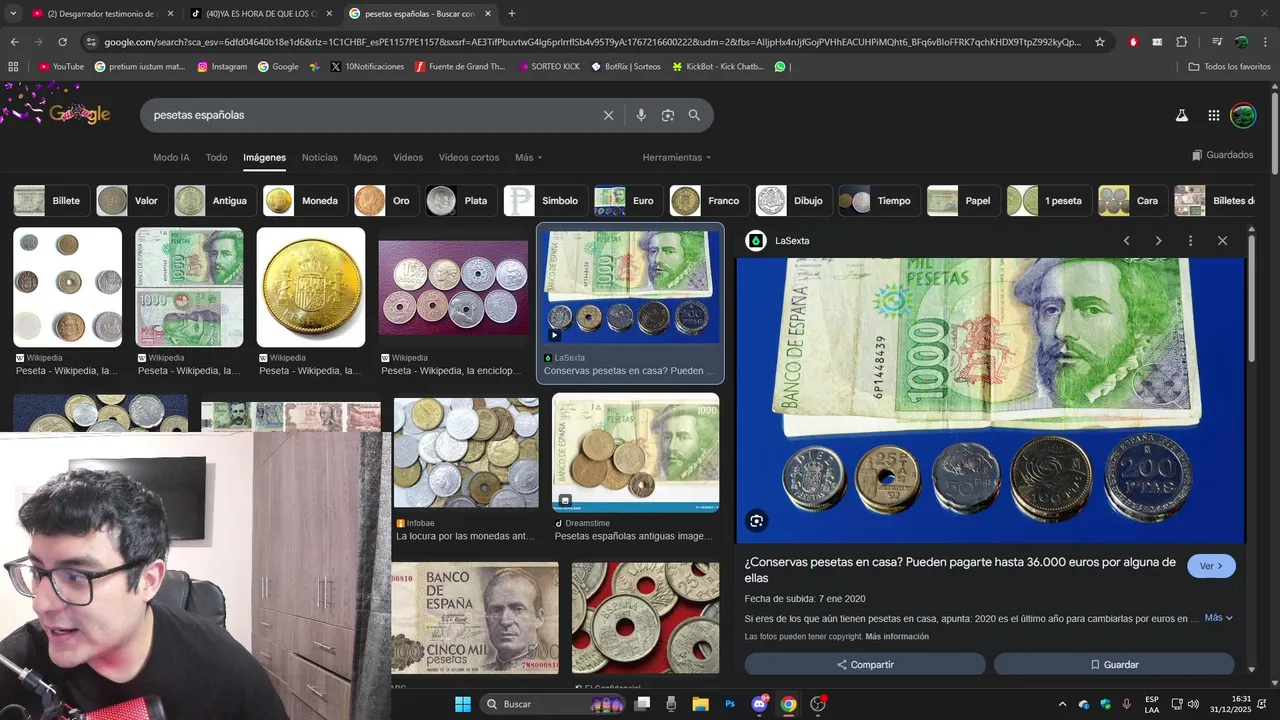Image resolution: width=1280 pixels, height=720 pixels.
Task: Filter images by the Moneda chip
Action: point(305,201)
